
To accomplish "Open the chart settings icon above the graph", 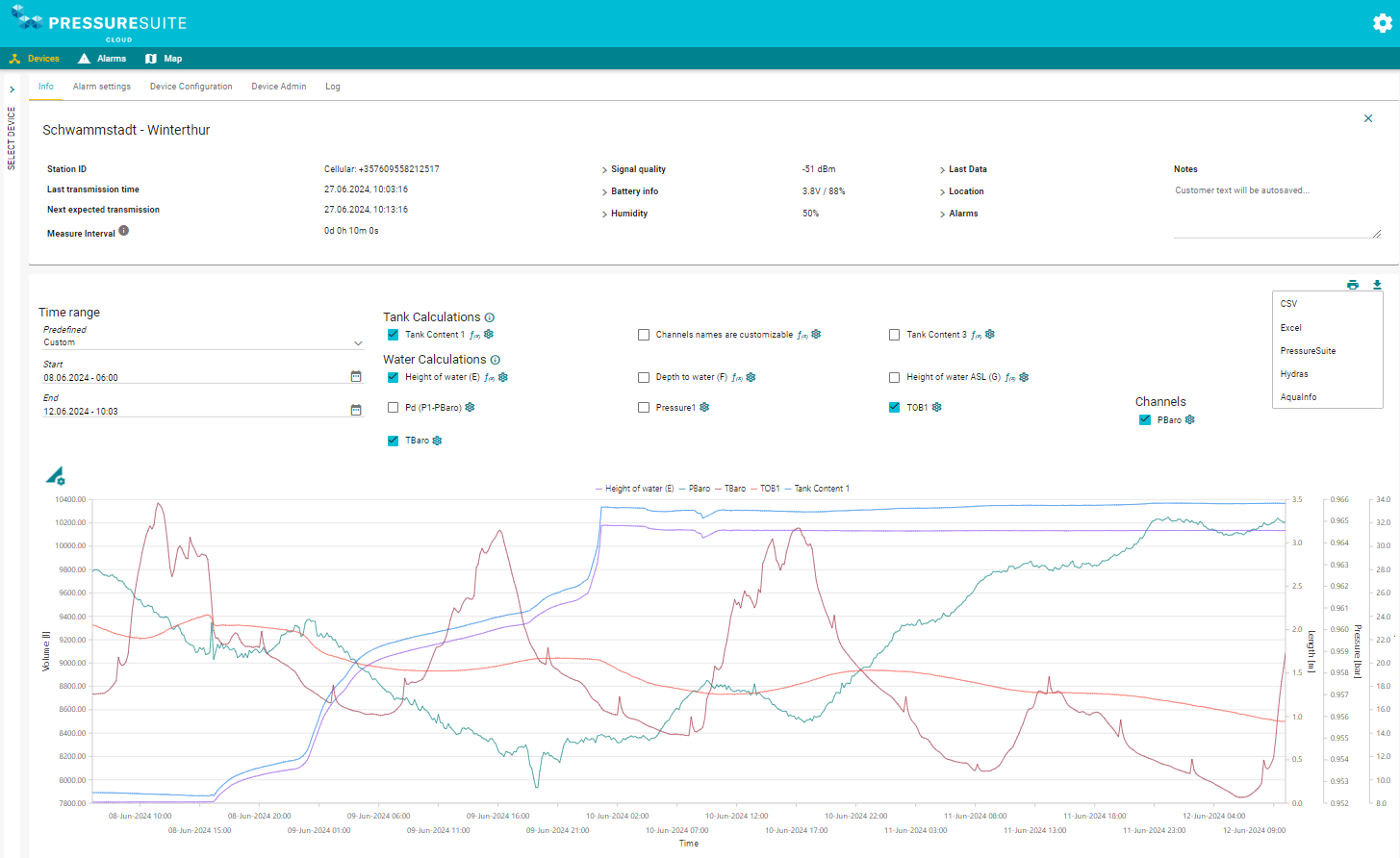I will (x=56, y=476).
